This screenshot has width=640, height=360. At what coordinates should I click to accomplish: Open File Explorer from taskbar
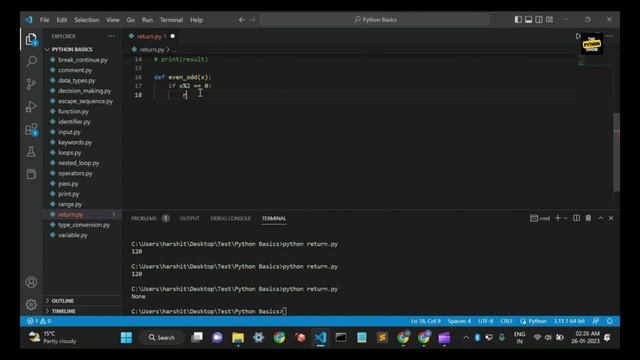click(x=238, y=338)
